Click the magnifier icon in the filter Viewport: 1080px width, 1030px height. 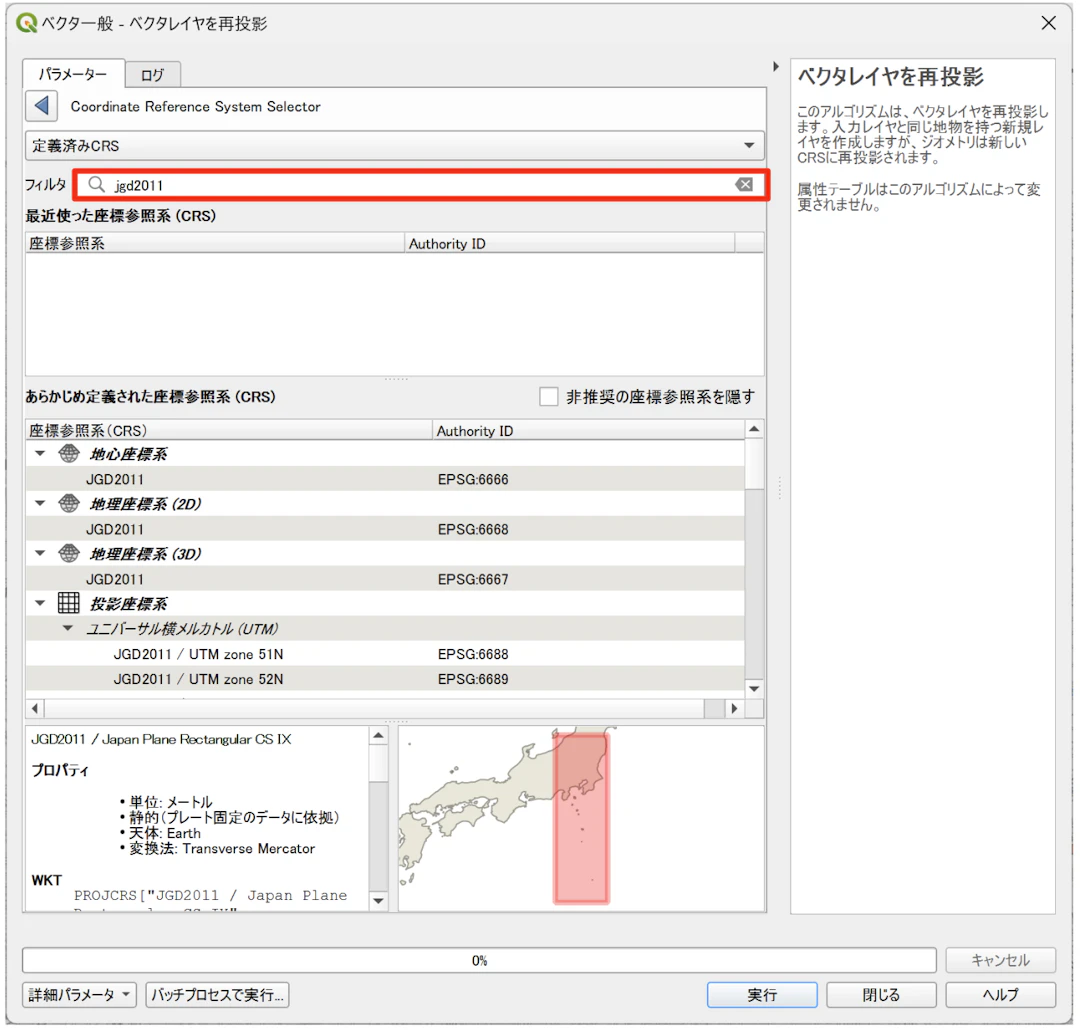coord(96,185)
